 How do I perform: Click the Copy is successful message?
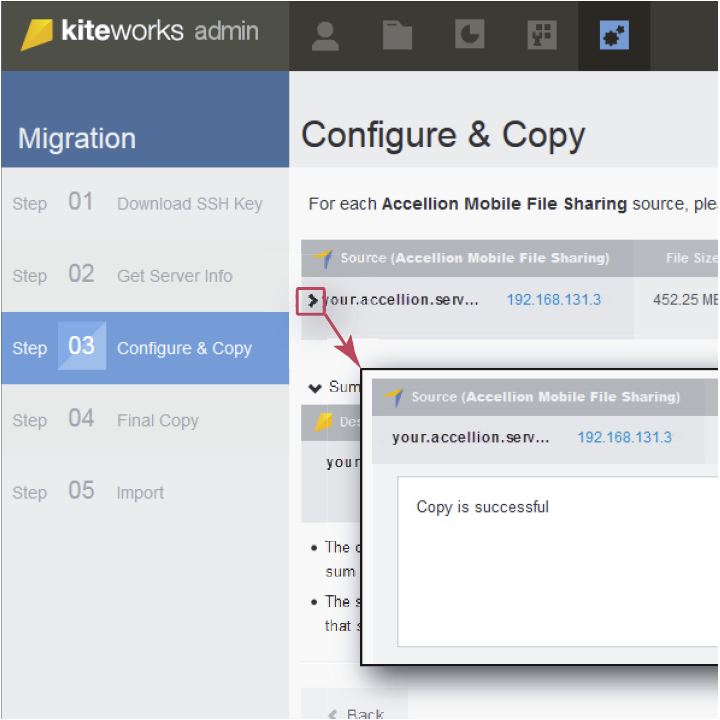pos(482,507)
